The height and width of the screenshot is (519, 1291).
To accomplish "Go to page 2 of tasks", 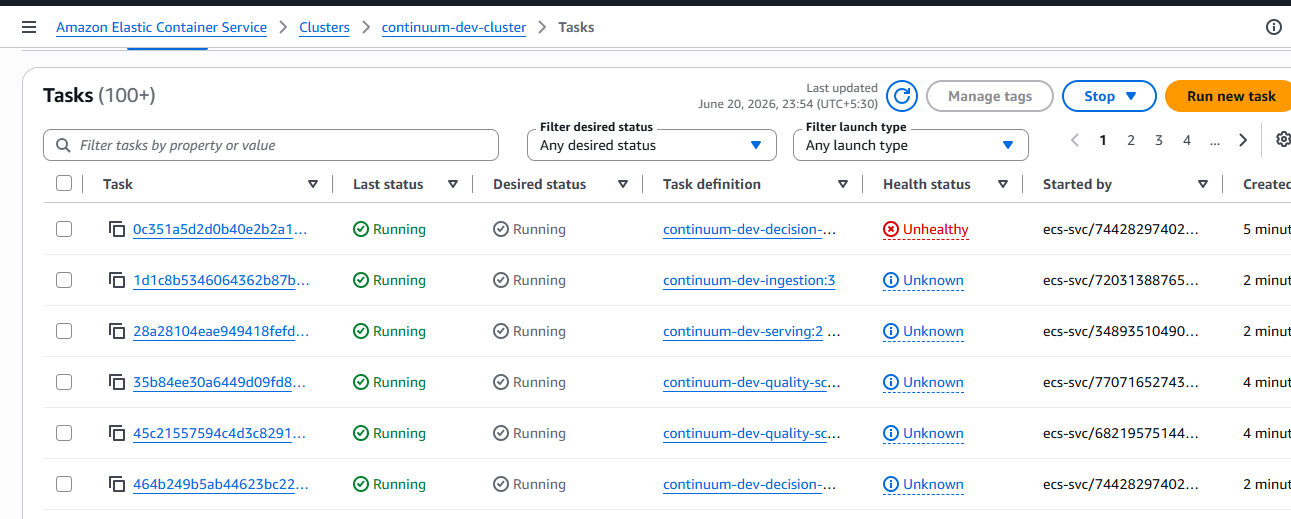I will (x=1131, y=140).
